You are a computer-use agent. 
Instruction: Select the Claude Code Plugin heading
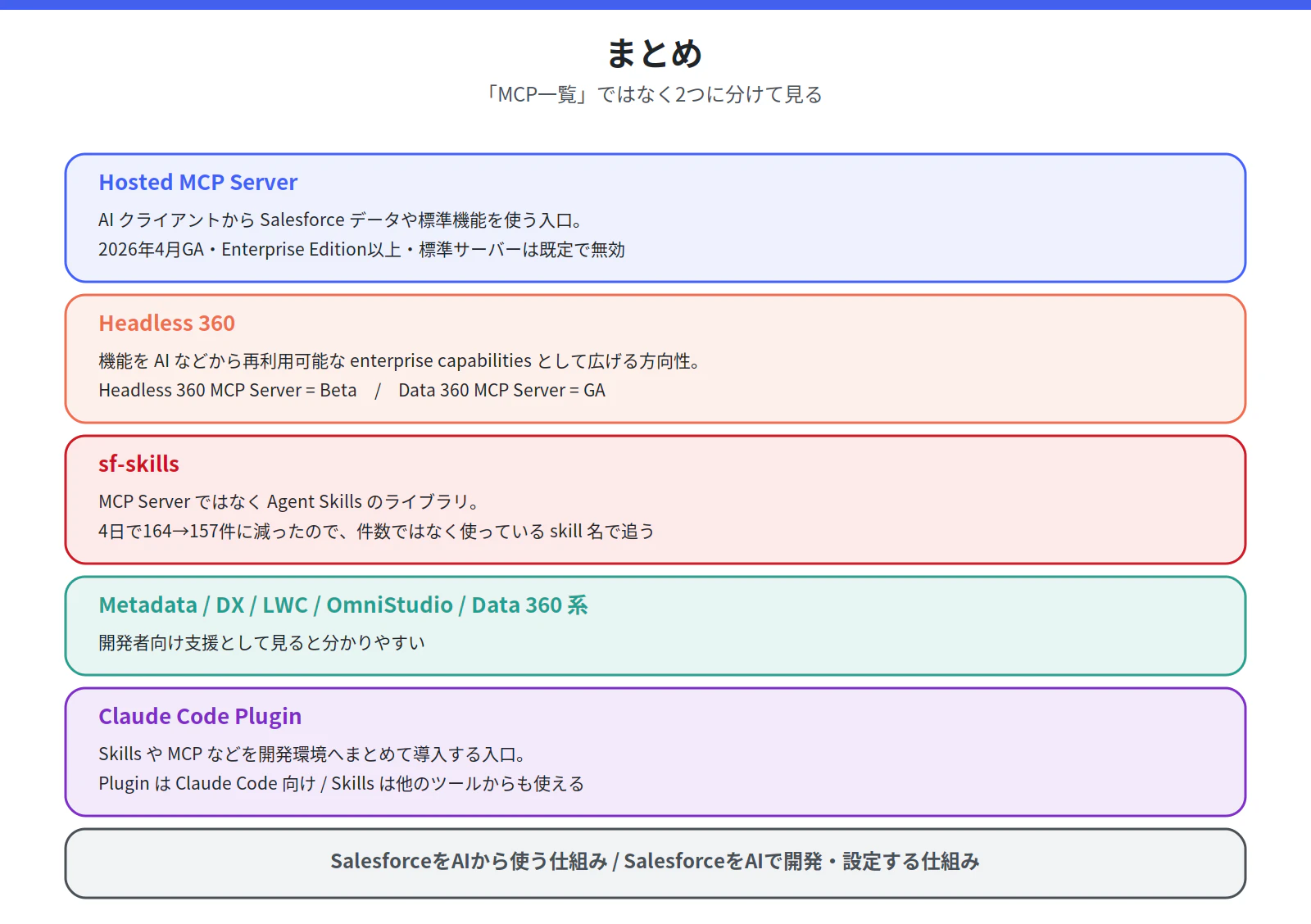click(200, 717)
